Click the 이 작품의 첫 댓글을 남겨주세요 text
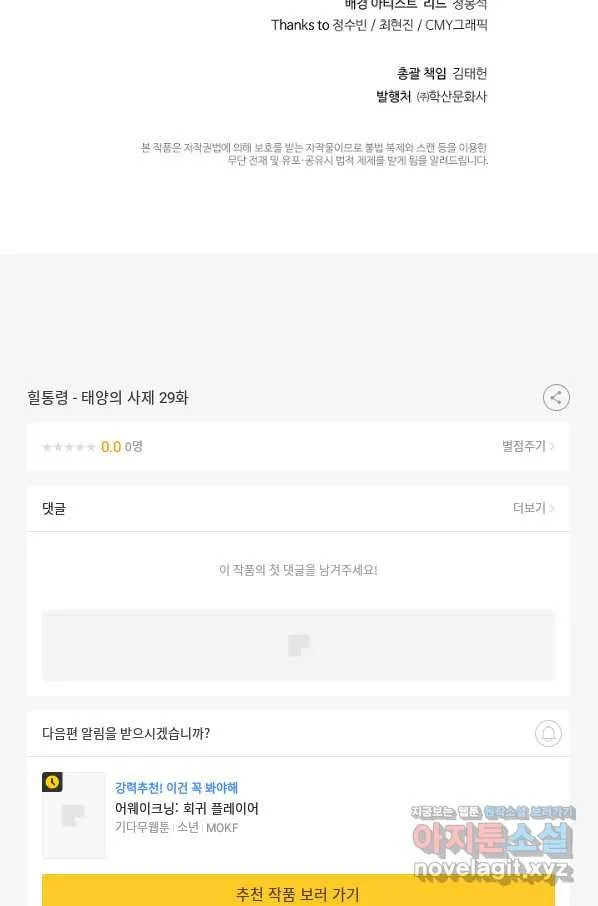Image resolution: width=598 pixels, height=906 pixels. 298,570
